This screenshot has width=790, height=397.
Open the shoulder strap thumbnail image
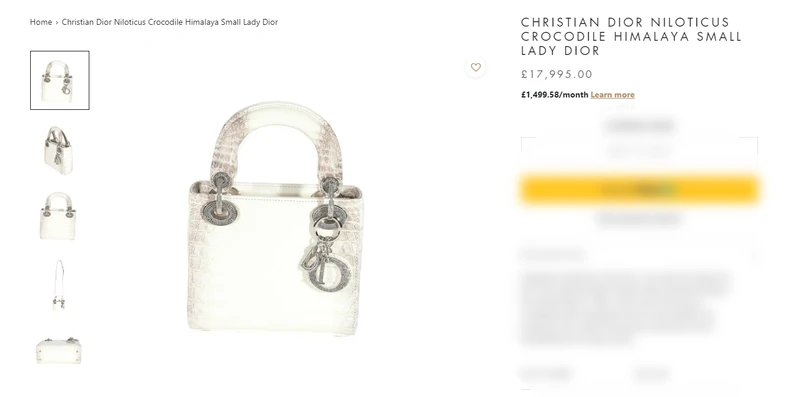click(59, 284)
